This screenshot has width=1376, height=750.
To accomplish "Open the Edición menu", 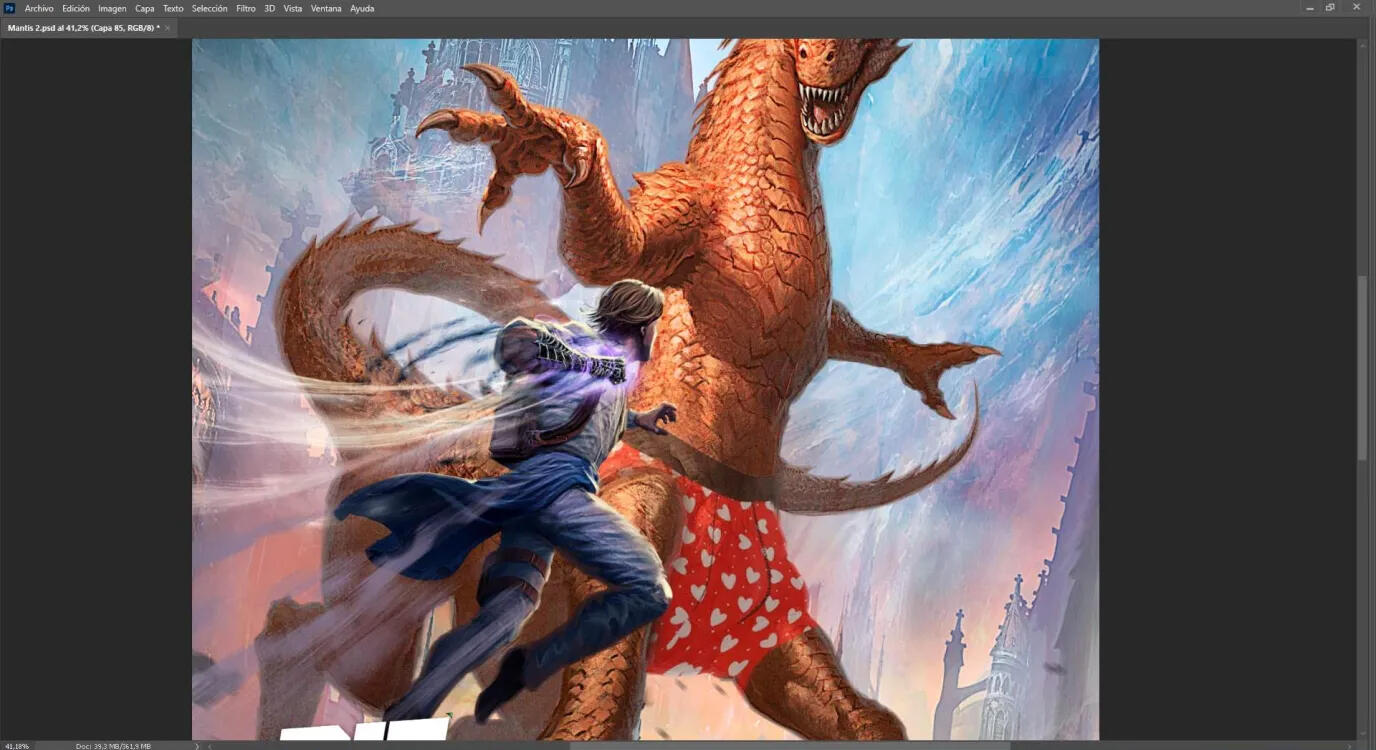I will [76, 8].
